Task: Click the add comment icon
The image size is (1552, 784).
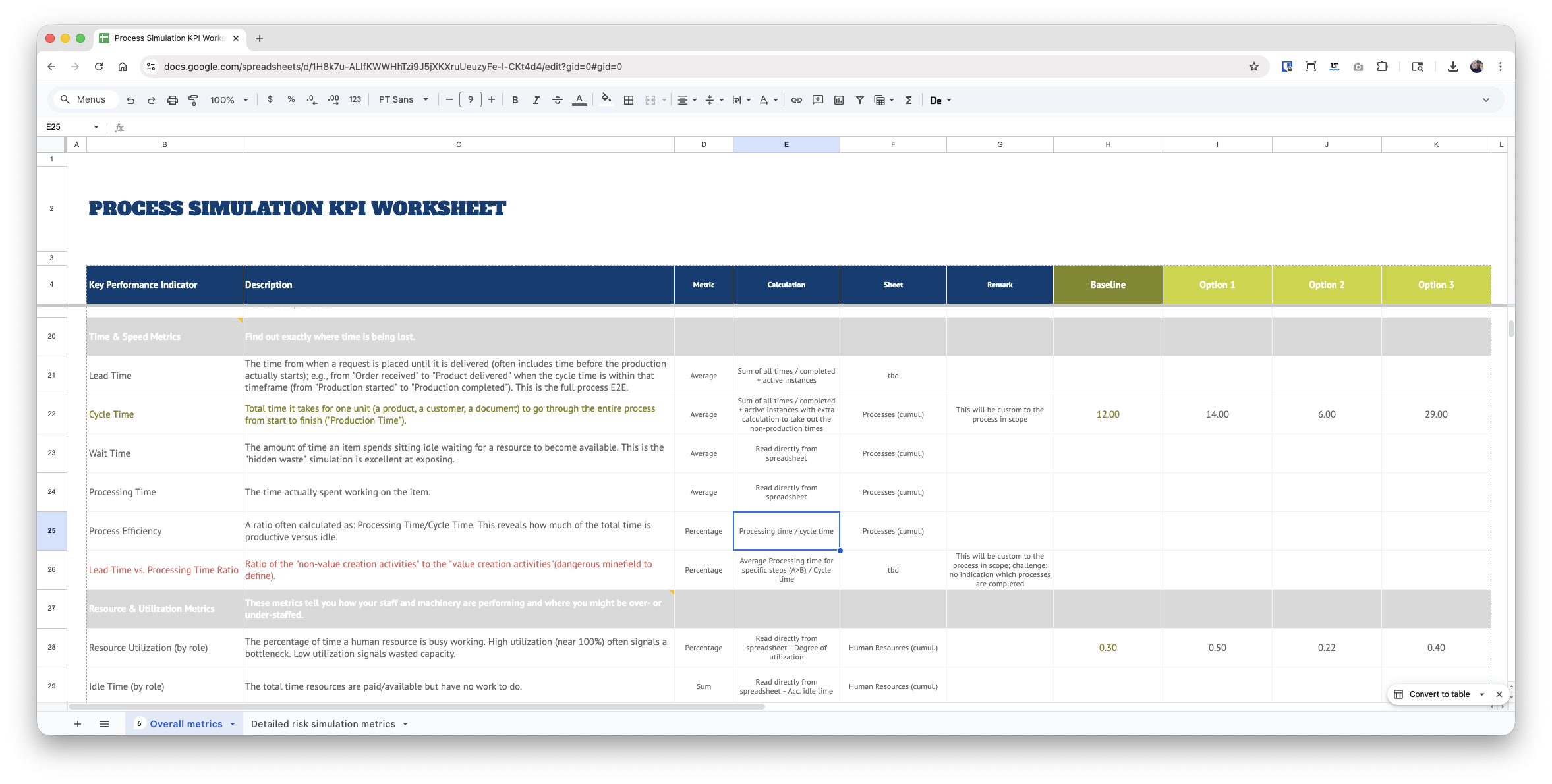Action: coord(818,100)
